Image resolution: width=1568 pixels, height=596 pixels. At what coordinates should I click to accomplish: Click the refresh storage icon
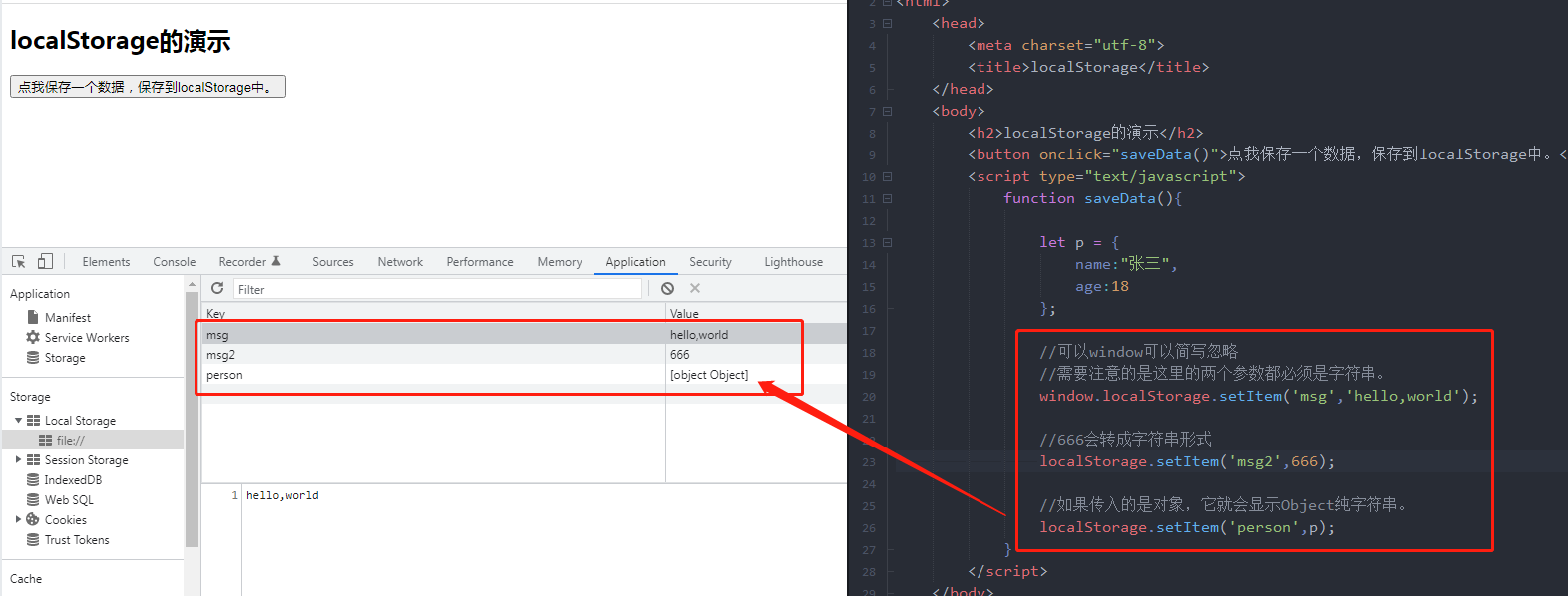tap(217, 288)
